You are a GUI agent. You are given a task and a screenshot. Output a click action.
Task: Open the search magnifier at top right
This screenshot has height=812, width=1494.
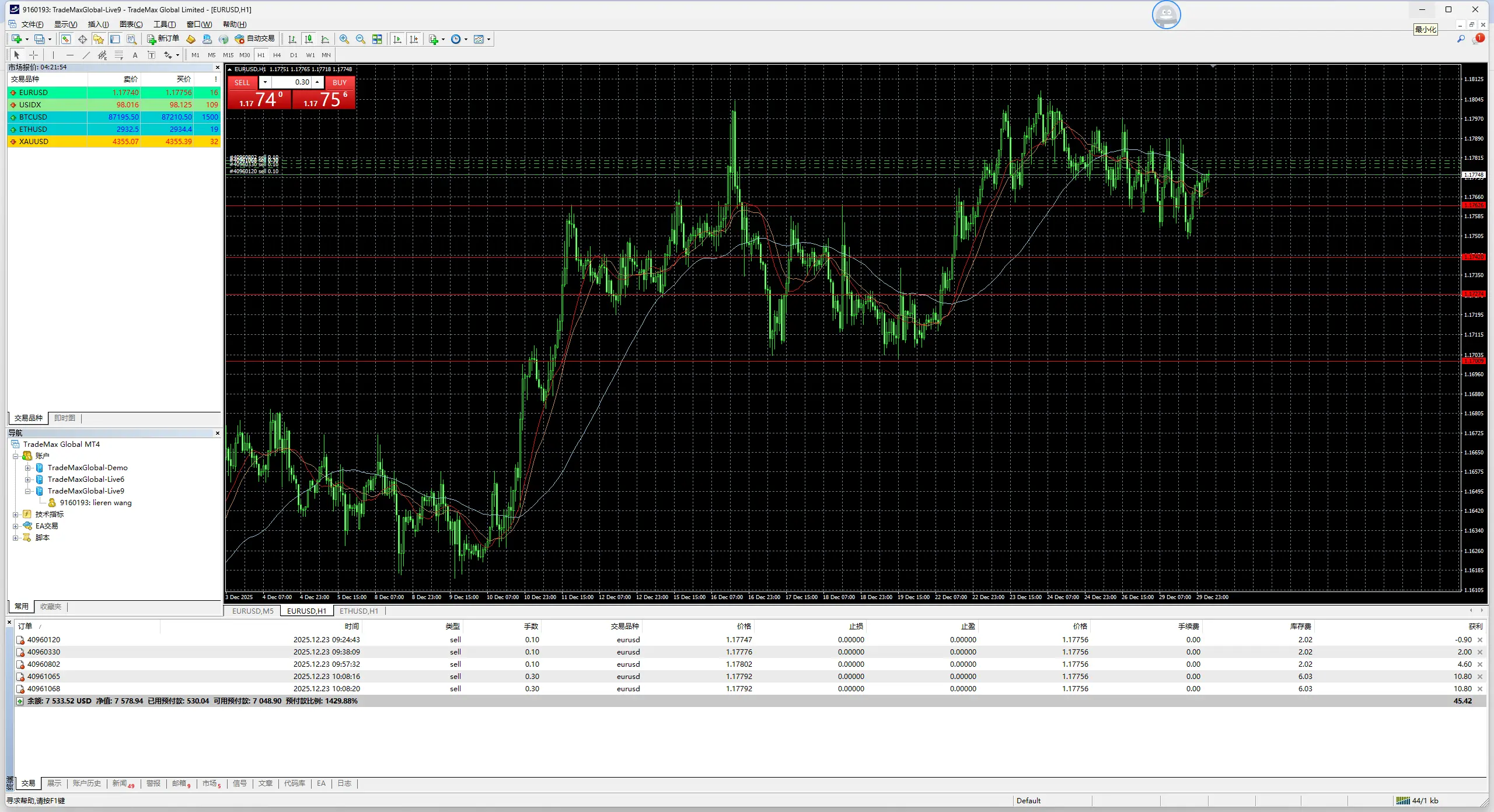(x=1461, y=39)
